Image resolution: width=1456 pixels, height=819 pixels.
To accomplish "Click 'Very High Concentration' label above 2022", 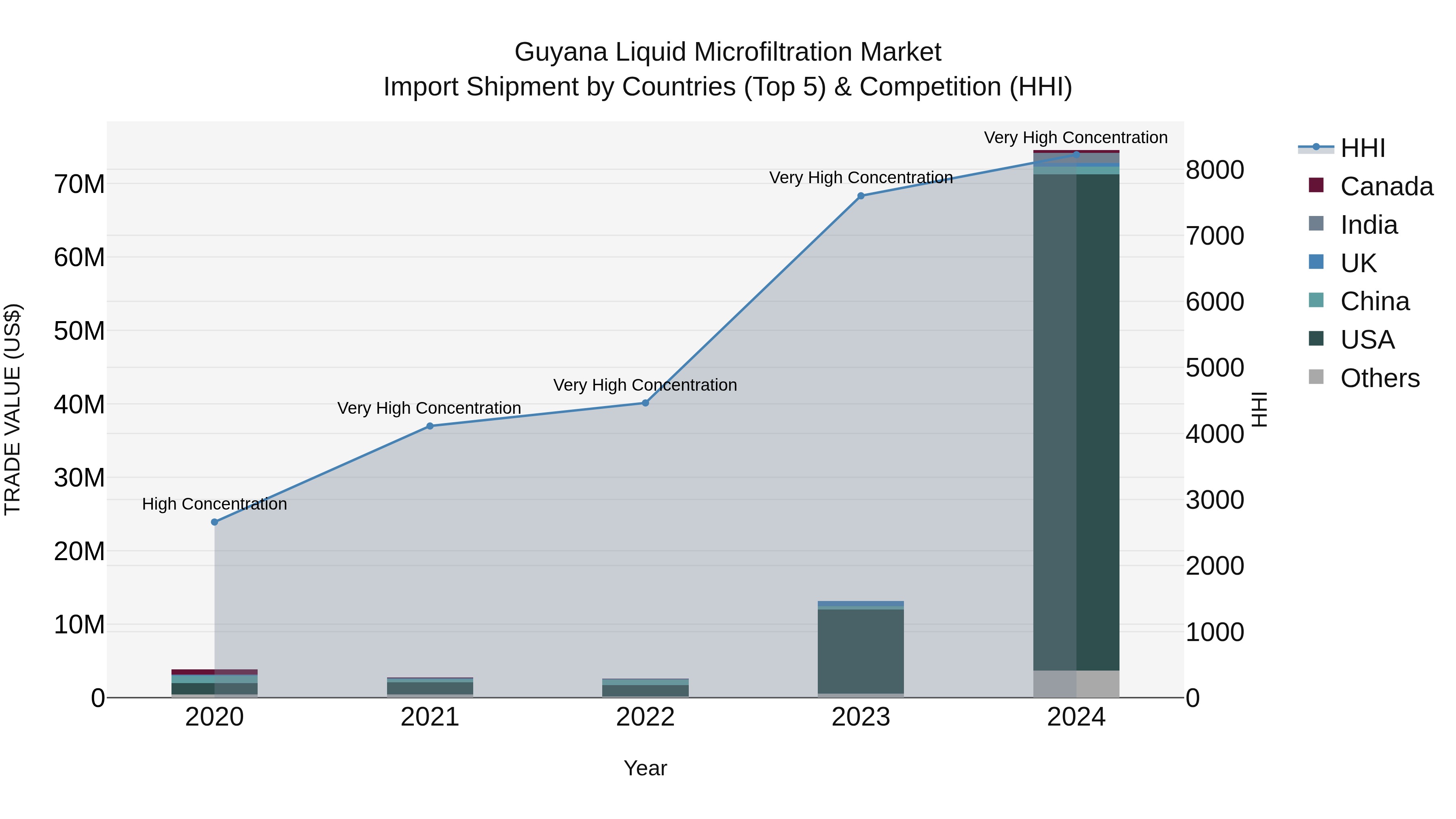I will point(645,385).
